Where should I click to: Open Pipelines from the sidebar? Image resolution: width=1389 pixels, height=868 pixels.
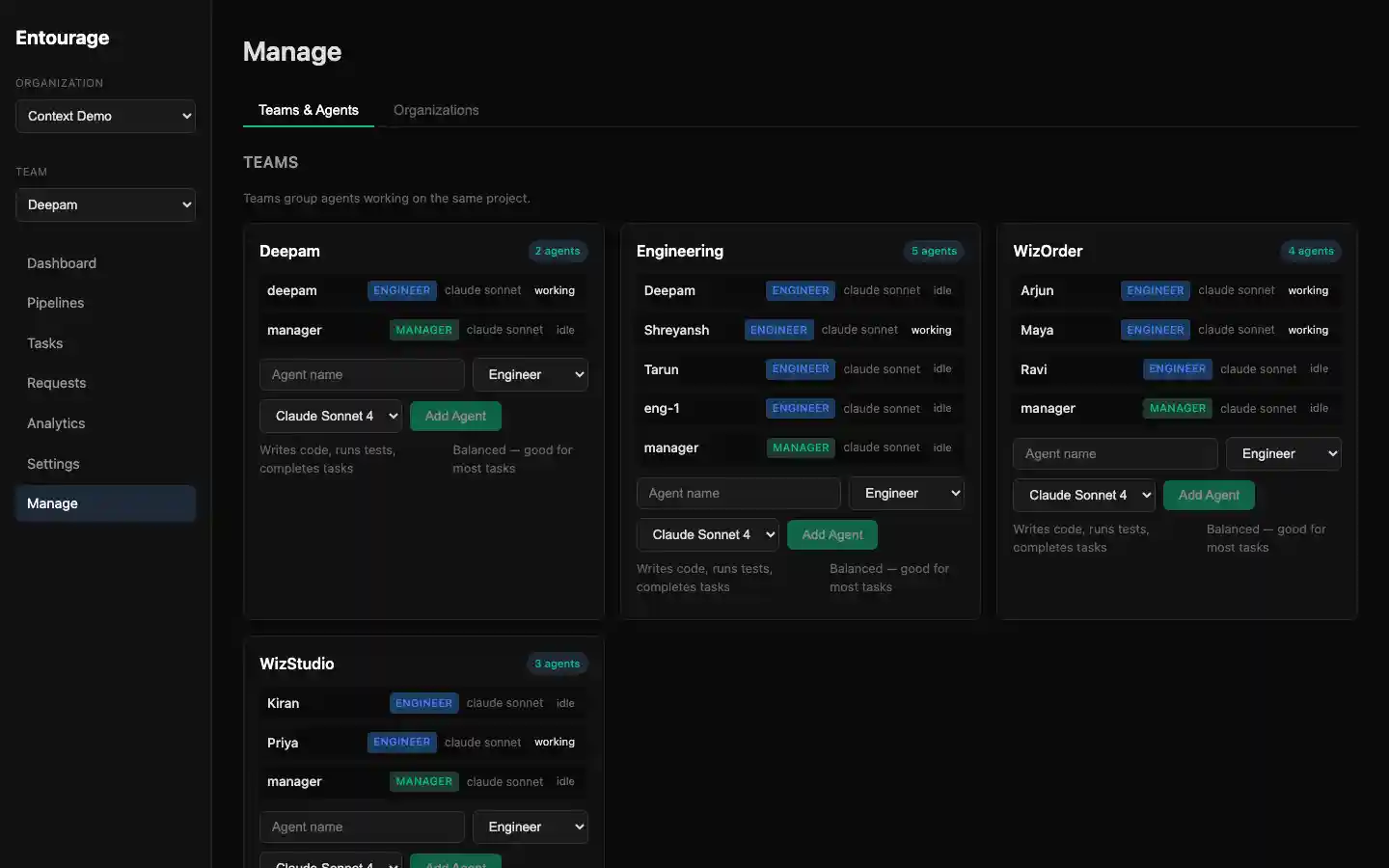coord(55,303)
